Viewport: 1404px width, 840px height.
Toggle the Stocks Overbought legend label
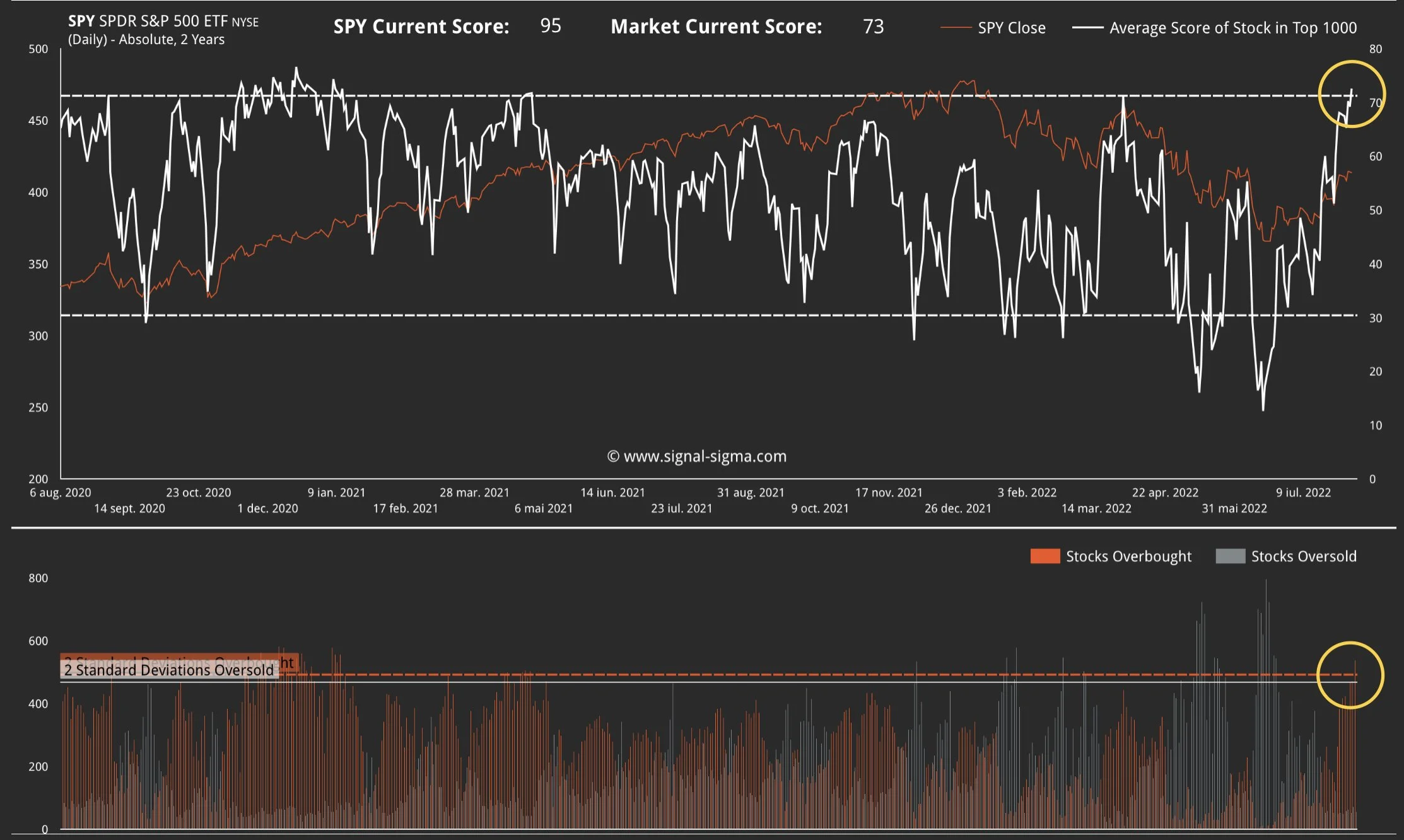[1128, 556]
